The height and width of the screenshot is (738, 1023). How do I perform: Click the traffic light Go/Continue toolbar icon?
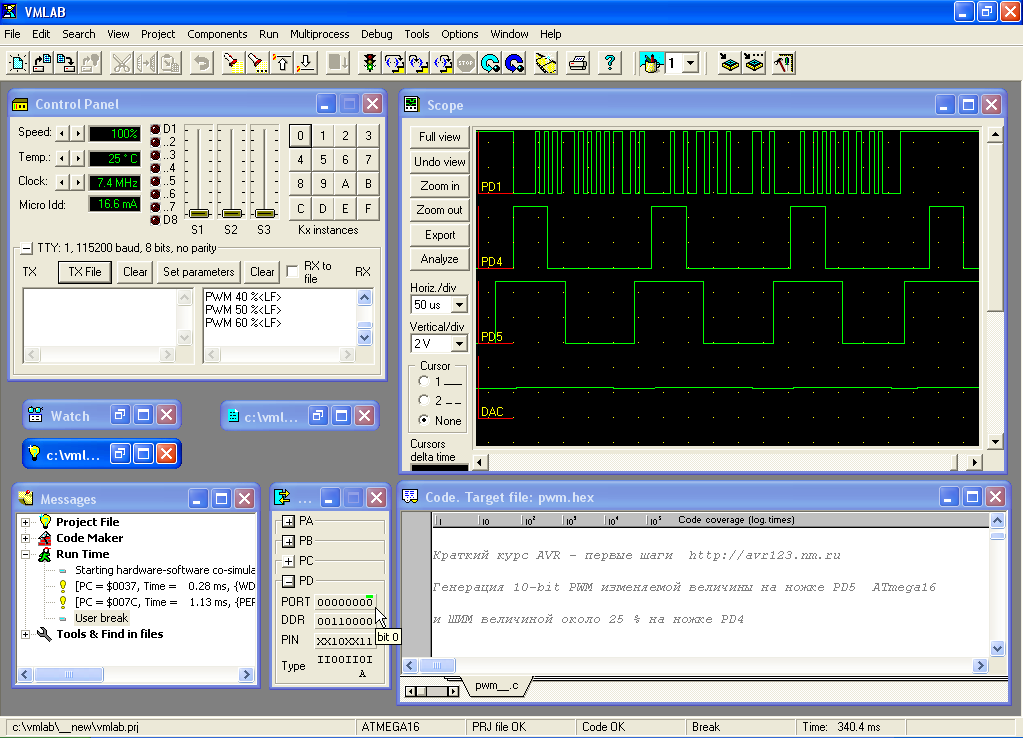[369, 63]
